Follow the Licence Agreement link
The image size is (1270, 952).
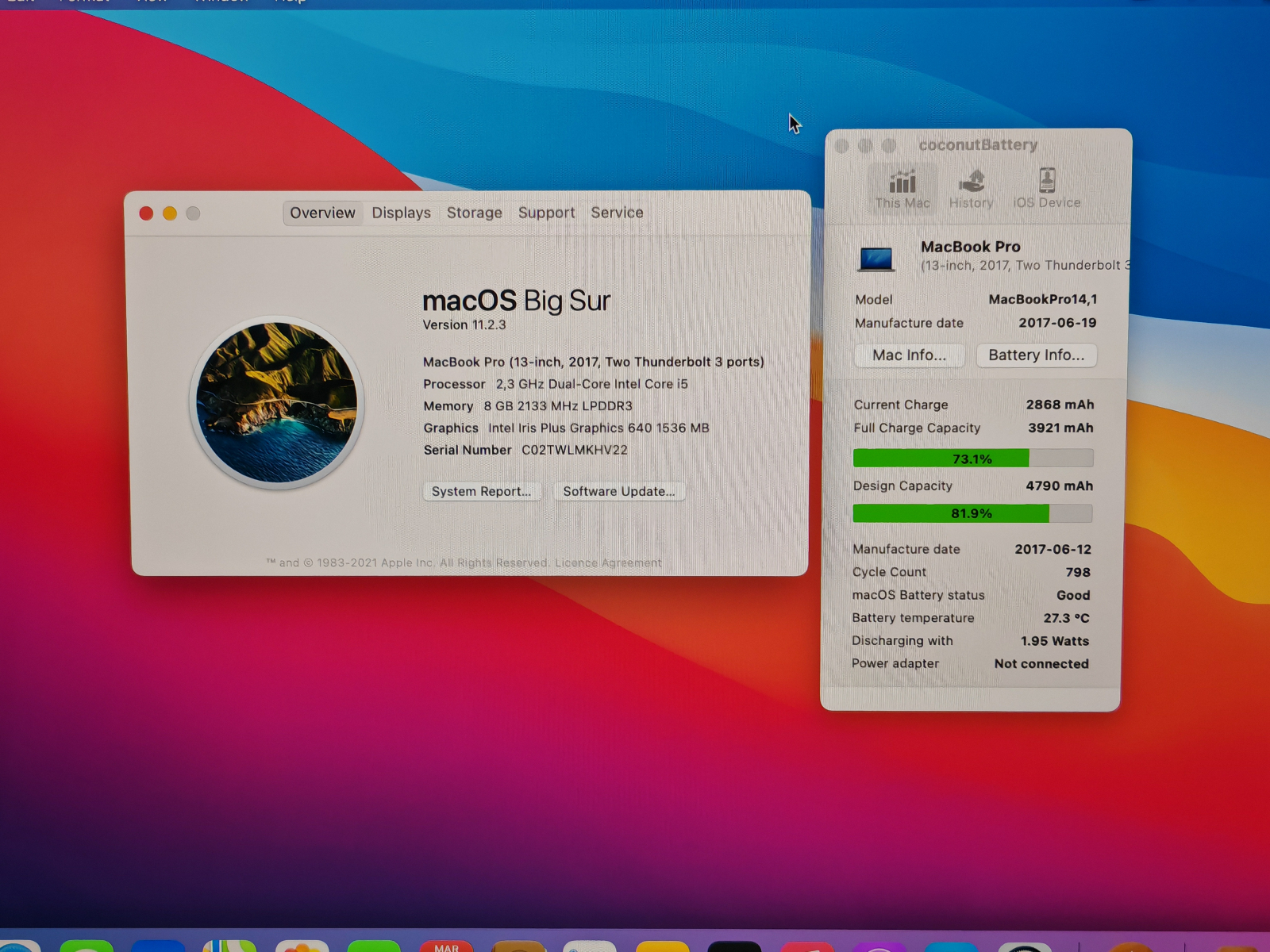coord(608,562)
